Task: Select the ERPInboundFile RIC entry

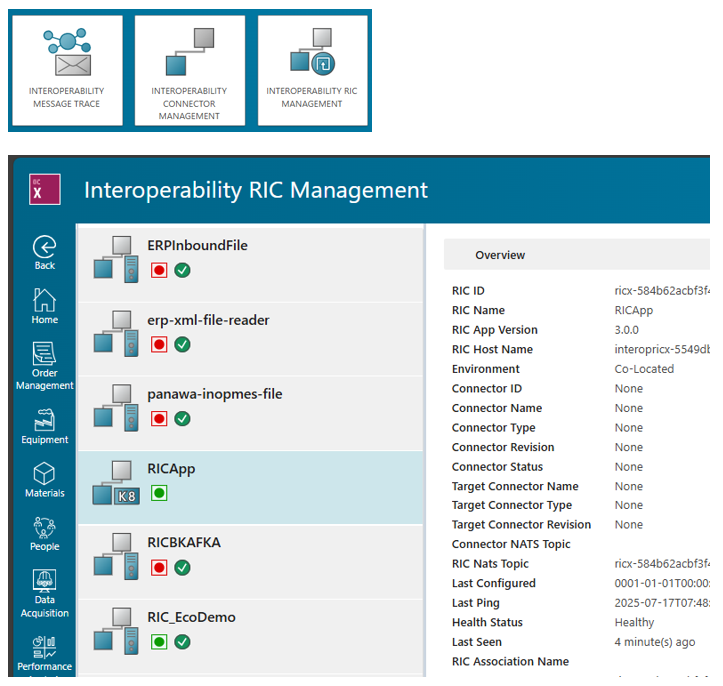Action: tap(197, 246)
